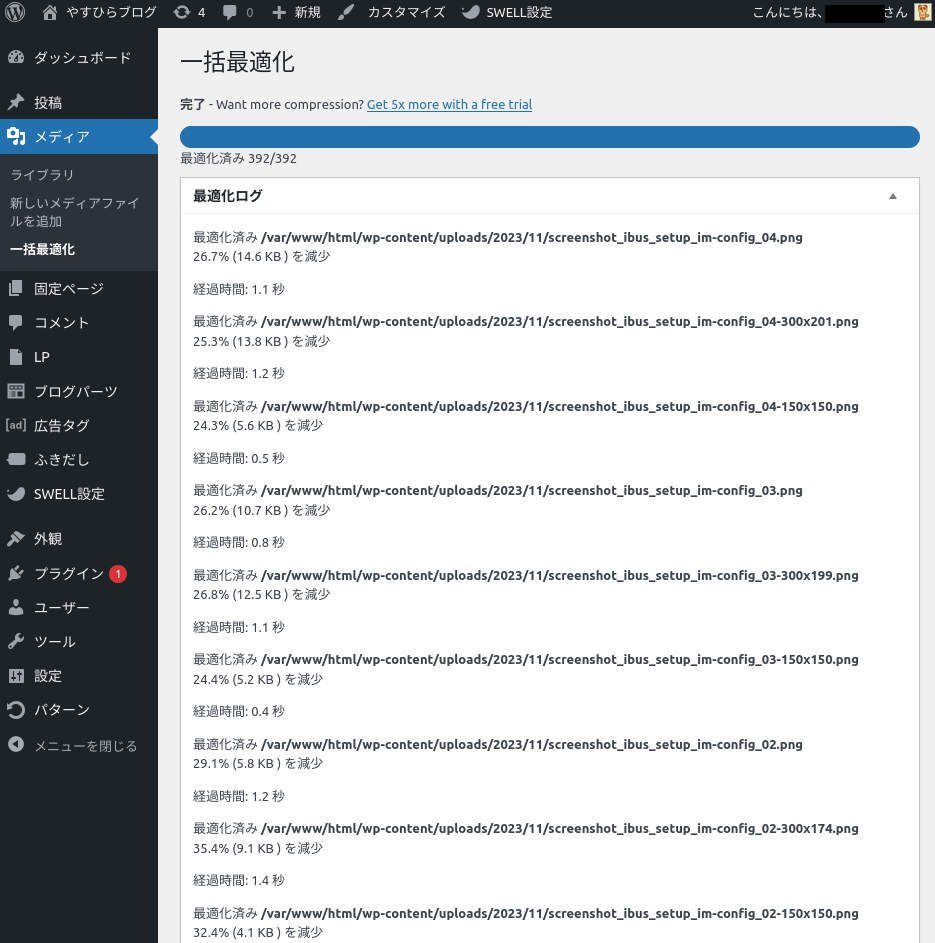The width and height of the screenshot is (935, 943).
Task: Open Dashboard from the sidebar
Action: point(81,58)
